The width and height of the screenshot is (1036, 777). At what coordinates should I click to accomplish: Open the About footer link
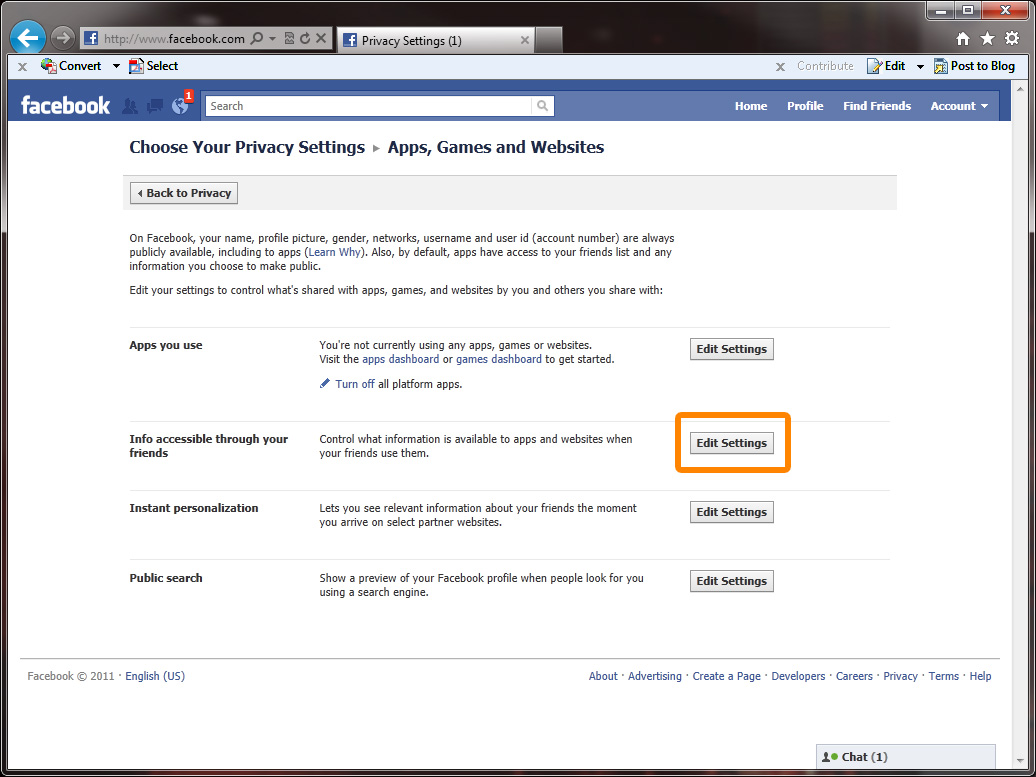(603, 676)
